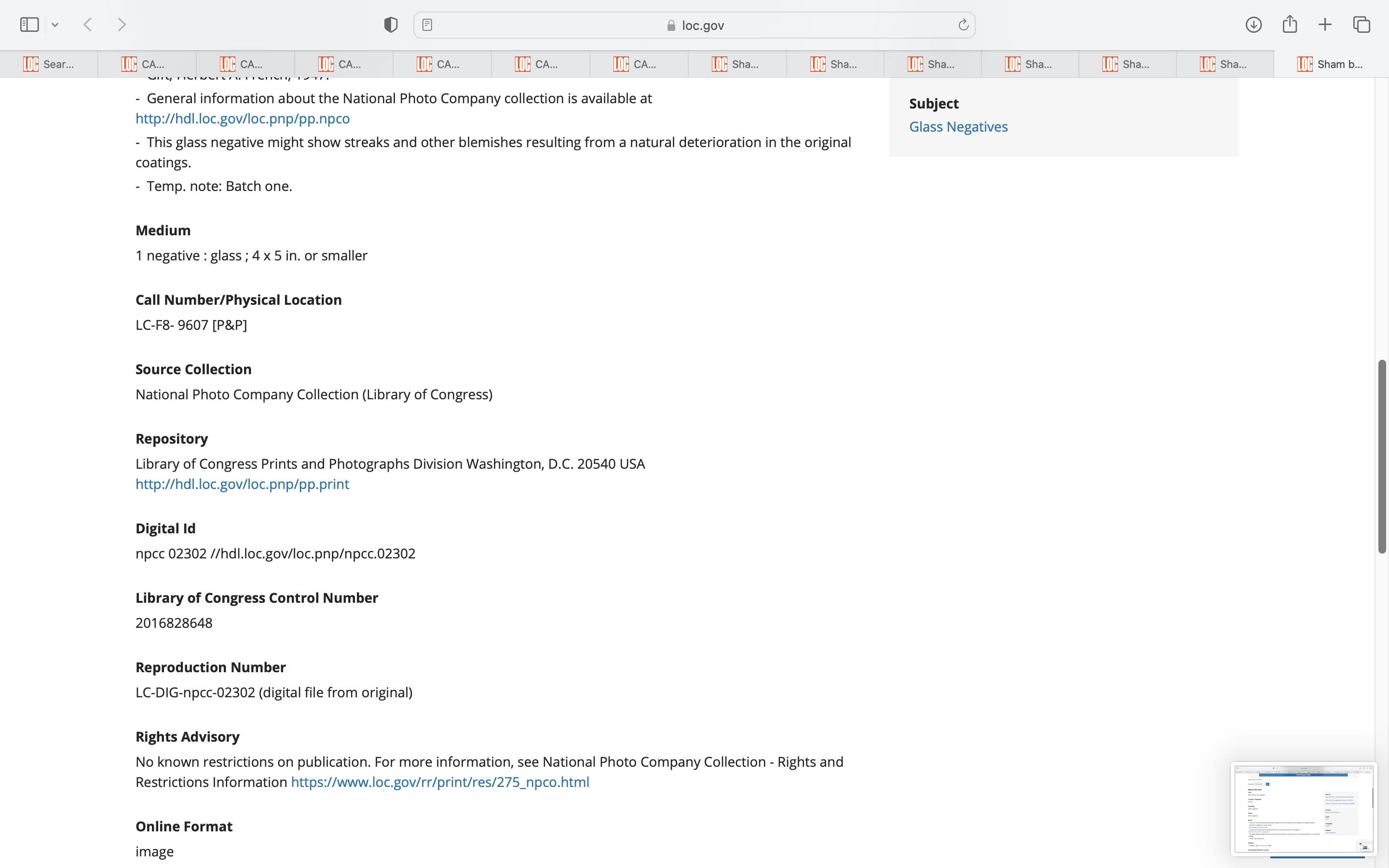Screen dimensions: 1389x868
Task: Open the Share icon menu
Action: (1290, 24)
